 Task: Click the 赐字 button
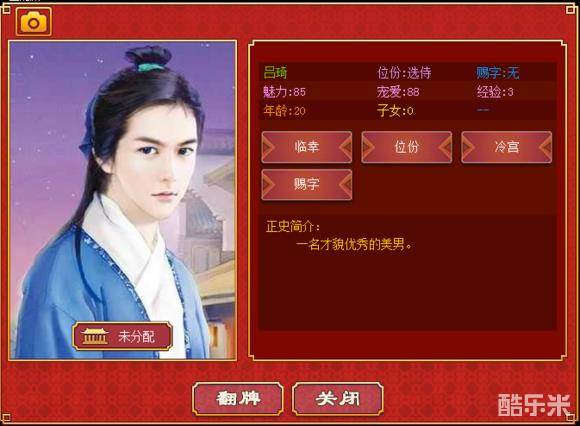pos(307,185)
